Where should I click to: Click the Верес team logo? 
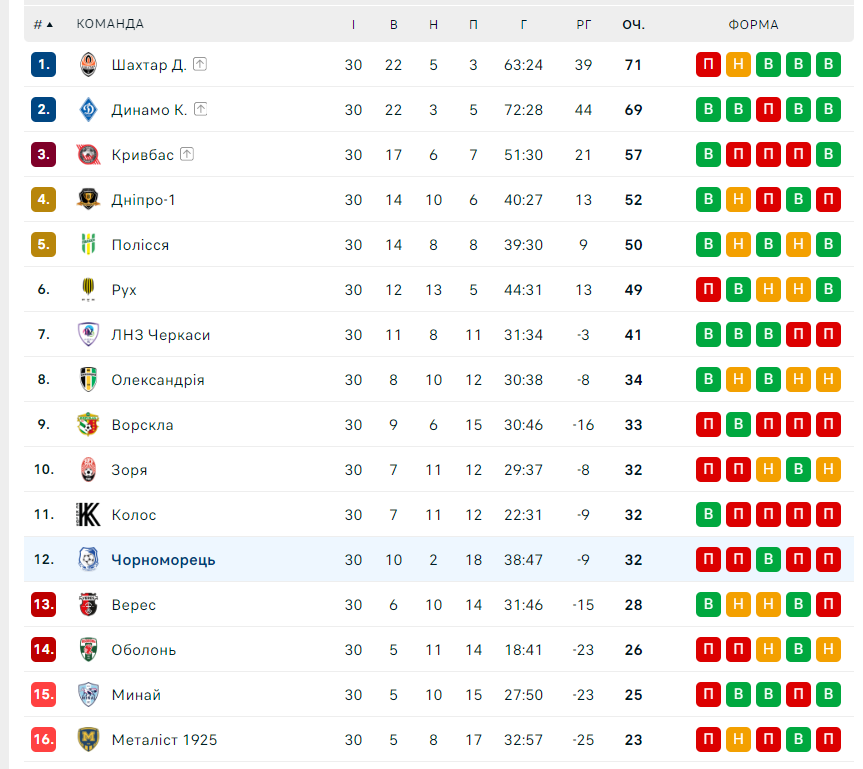[88, 604]
